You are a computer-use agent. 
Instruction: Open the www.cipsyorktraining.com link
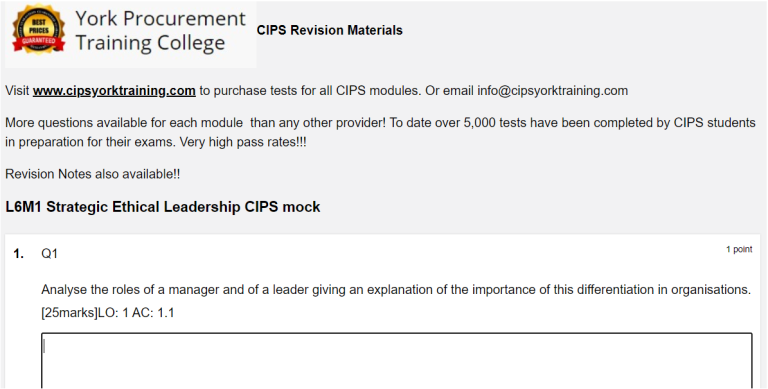pos(114,91)
